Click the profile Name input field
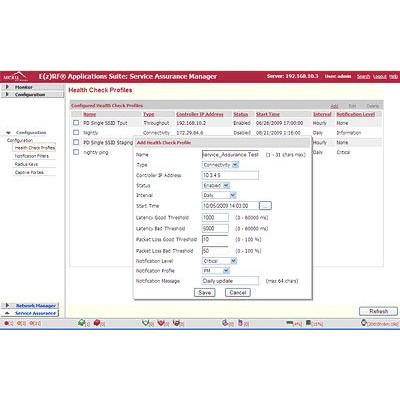 (230, 155)
